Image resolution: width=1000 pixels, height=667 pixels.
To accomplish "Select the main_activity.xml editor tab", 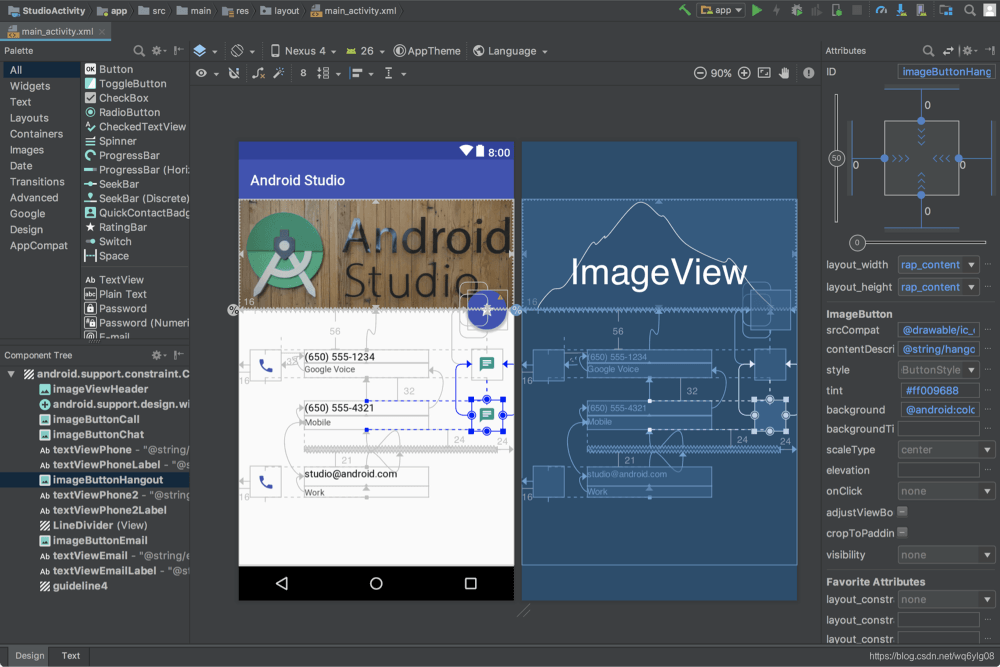I will 56,31.
